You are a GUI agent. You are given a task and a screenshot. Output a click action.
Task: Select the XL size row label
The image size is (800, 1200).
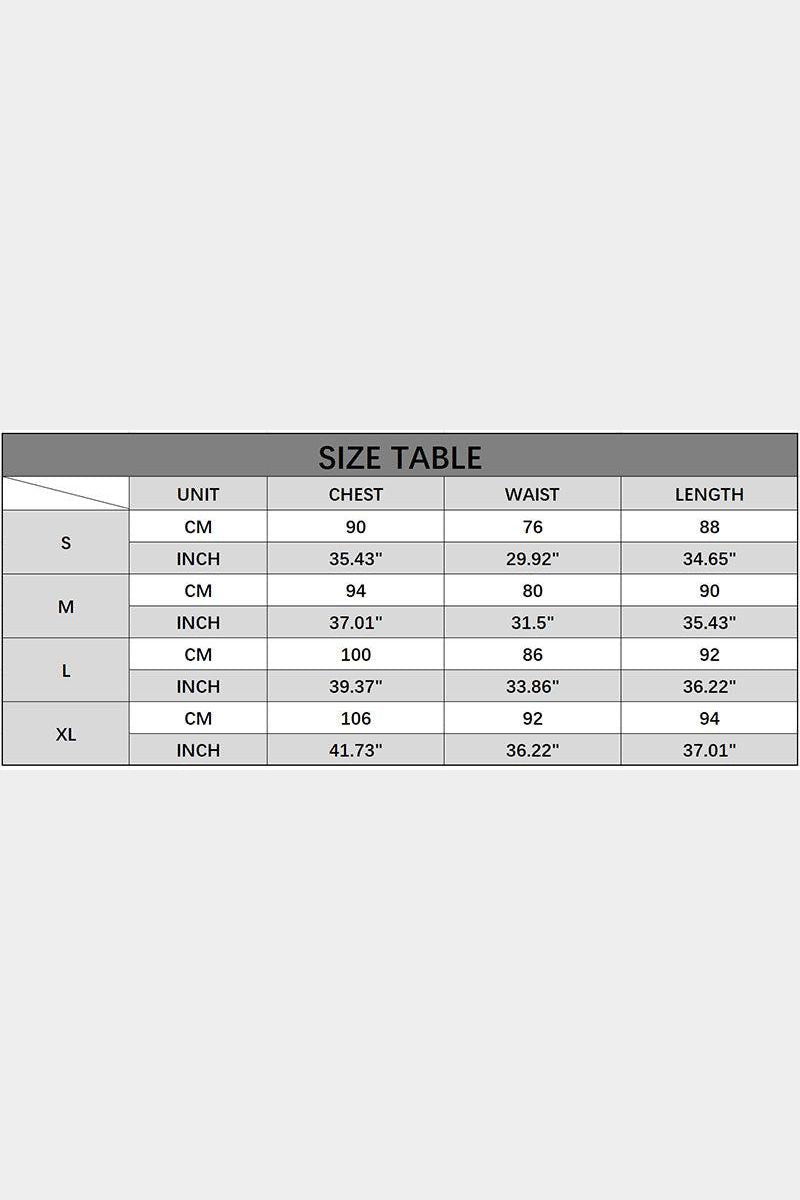pyautogui.click(x=66, y=734)
